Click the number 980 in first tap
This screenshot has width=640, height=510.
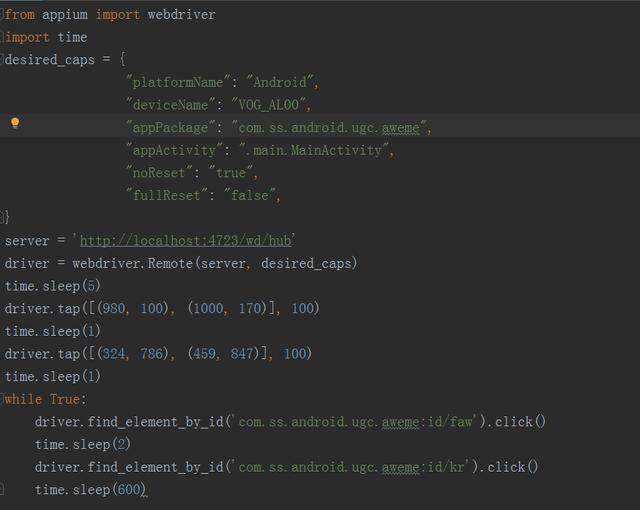pos(113,308)
